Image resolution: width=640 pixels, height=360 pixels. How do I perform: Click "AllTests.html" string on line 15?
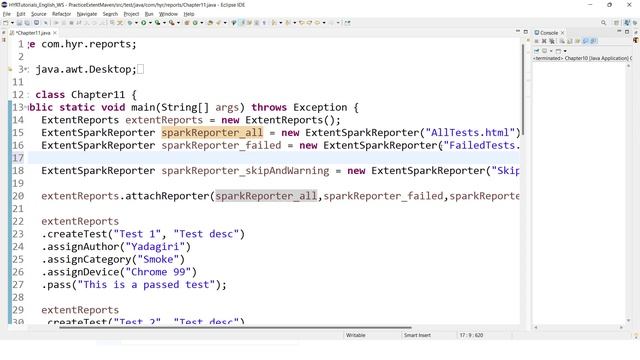(x=470, y=133)
